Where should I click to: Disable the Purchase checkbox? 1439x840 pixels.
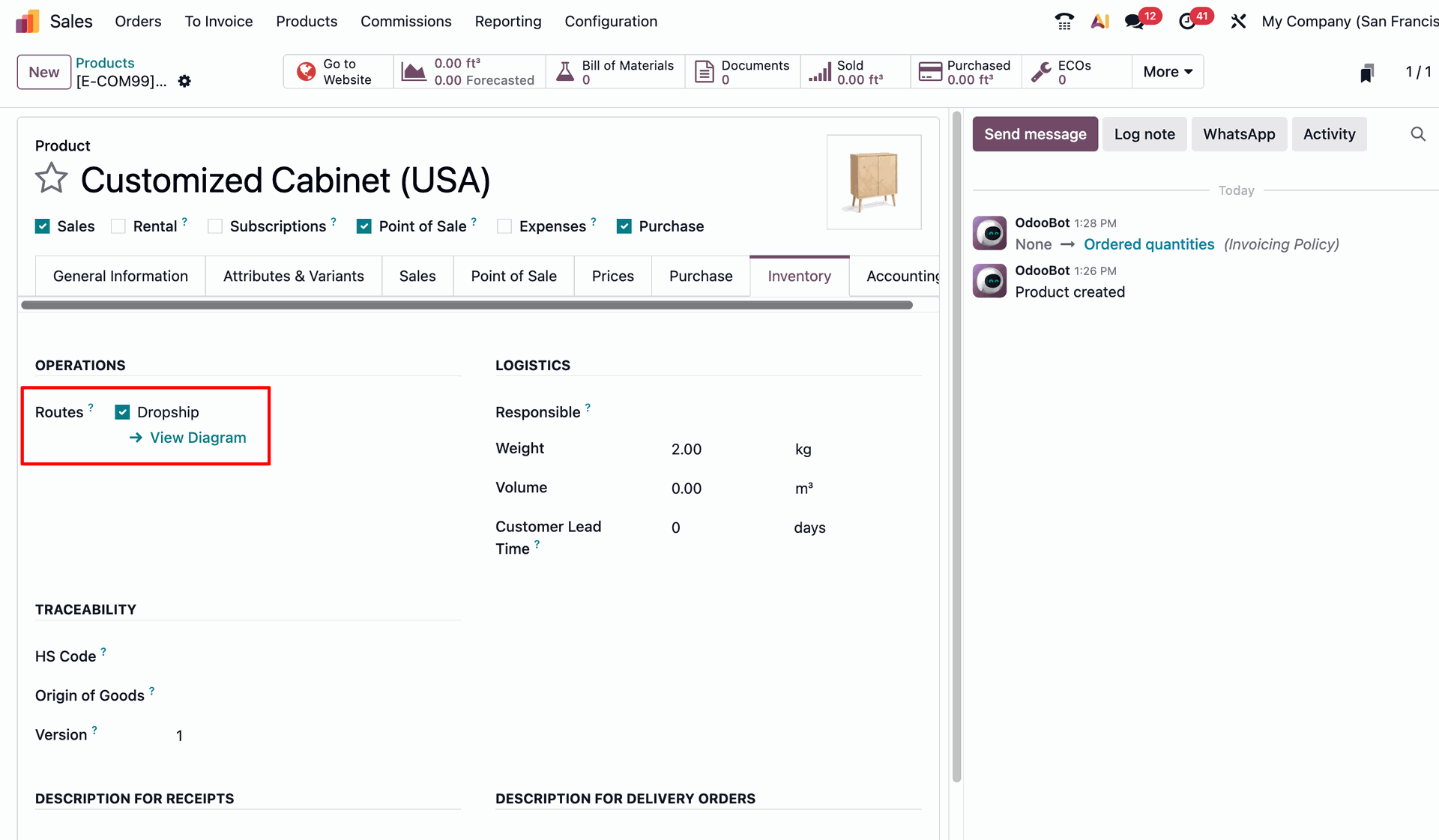pyautogui.click(x=624, y=226)
